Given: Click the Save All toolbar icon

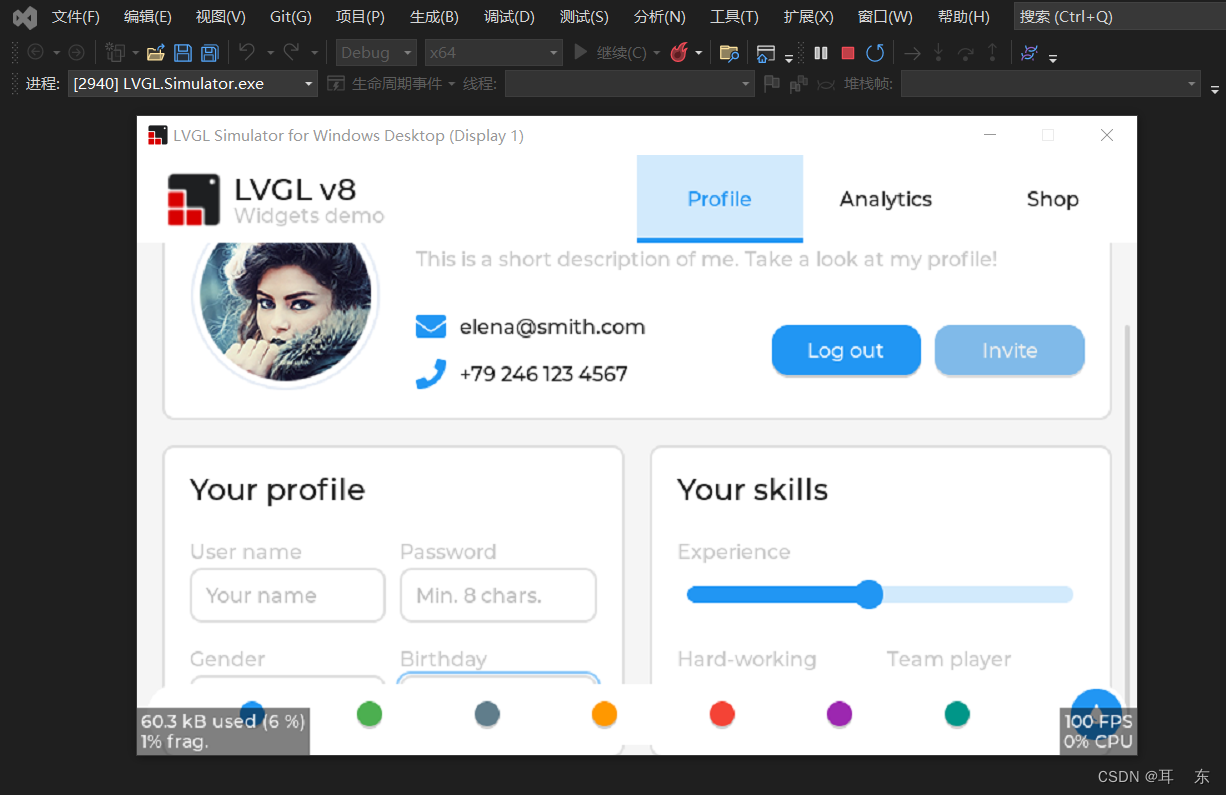Looking at the screenshot, I should pyautogui.click(x=209, y=52).
